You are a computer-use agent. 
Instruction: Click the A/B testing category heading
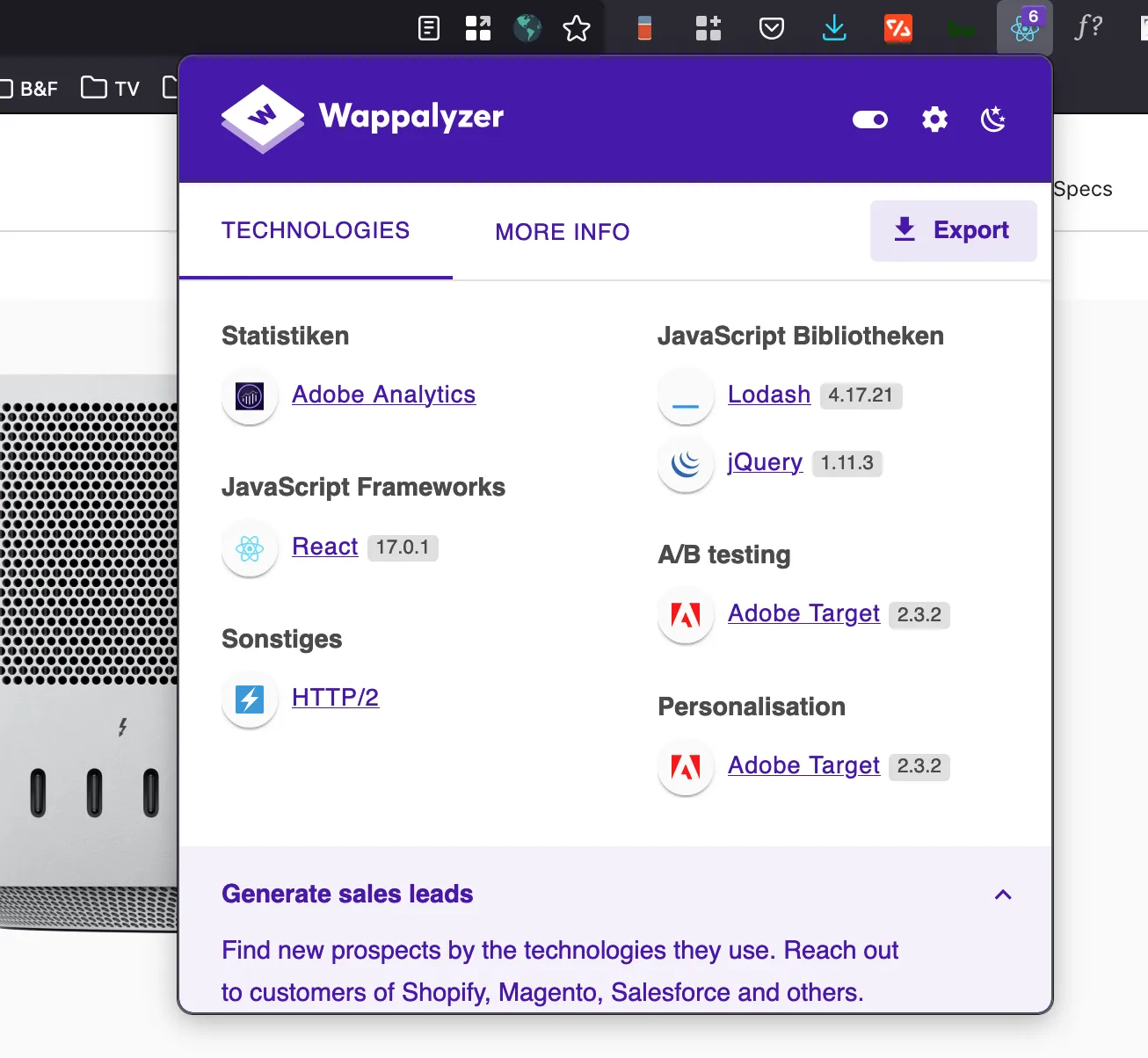724,554
